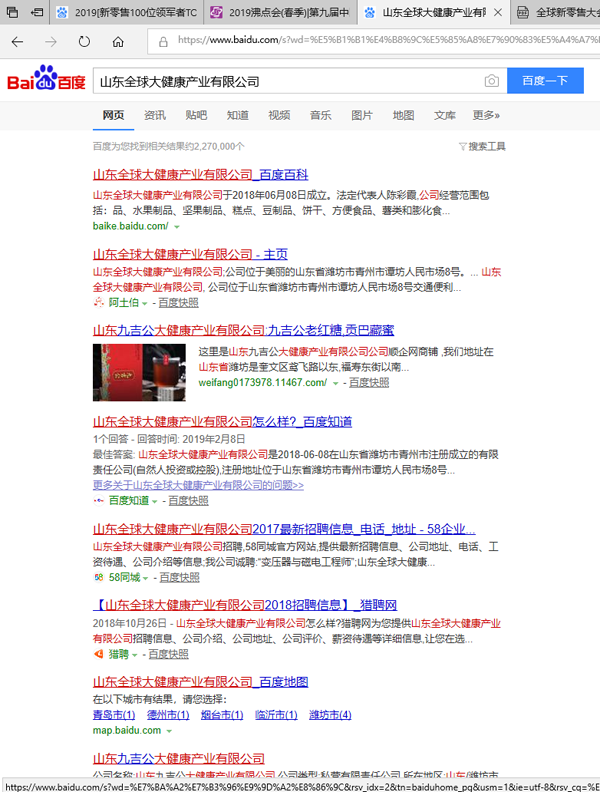This screenshot has height=792, width=600.
Task: Click the Baidu logo
Action: (x=46, y=79)
